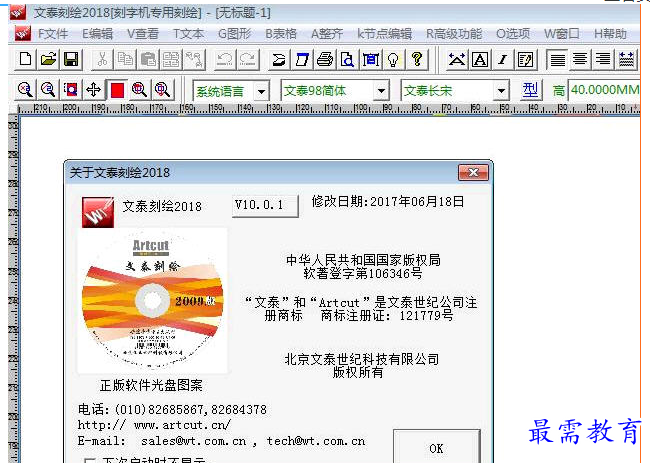
Task: Click the light bulb icon
Action: coord(393,59)
